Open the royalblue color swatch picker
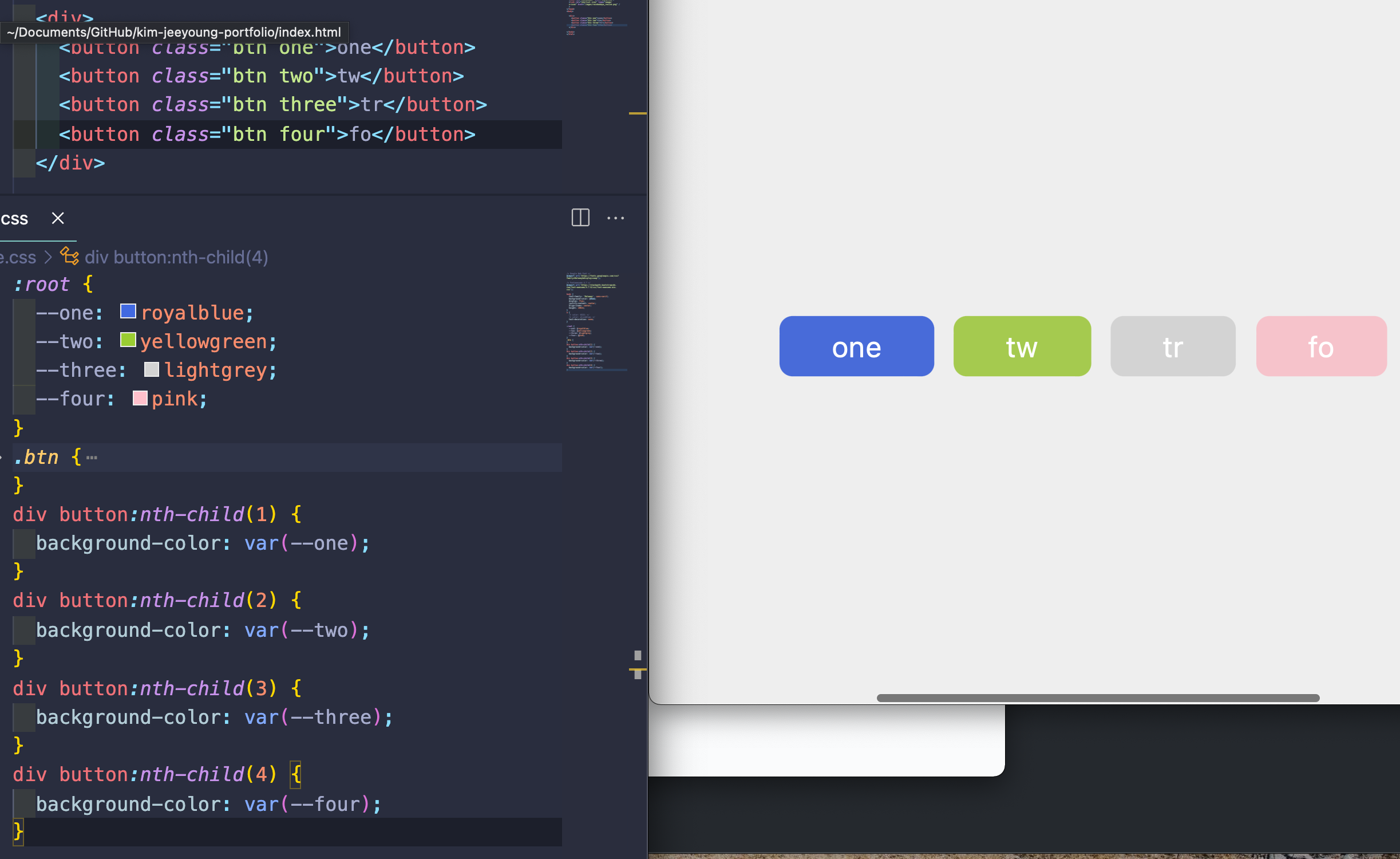Screen dimensions: 1400x859 128,312
